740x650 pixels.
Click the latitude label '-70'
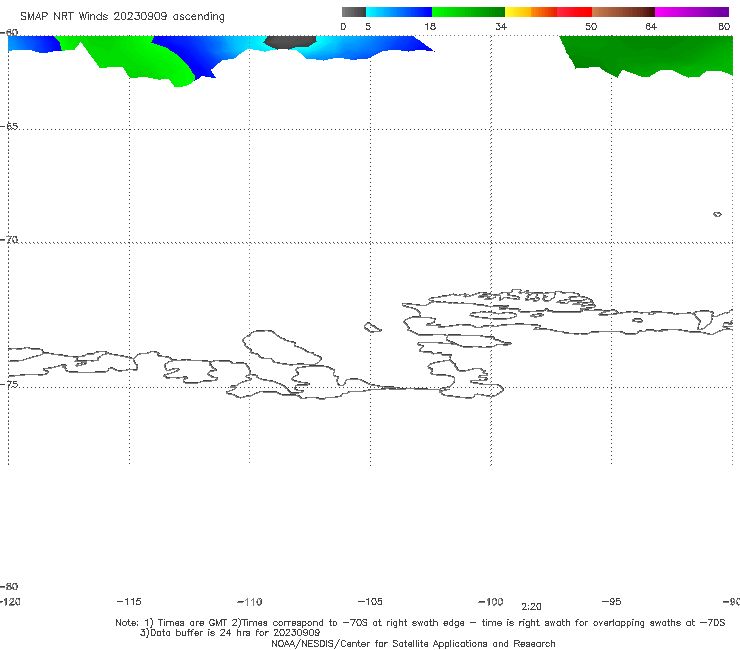point(9,240)
